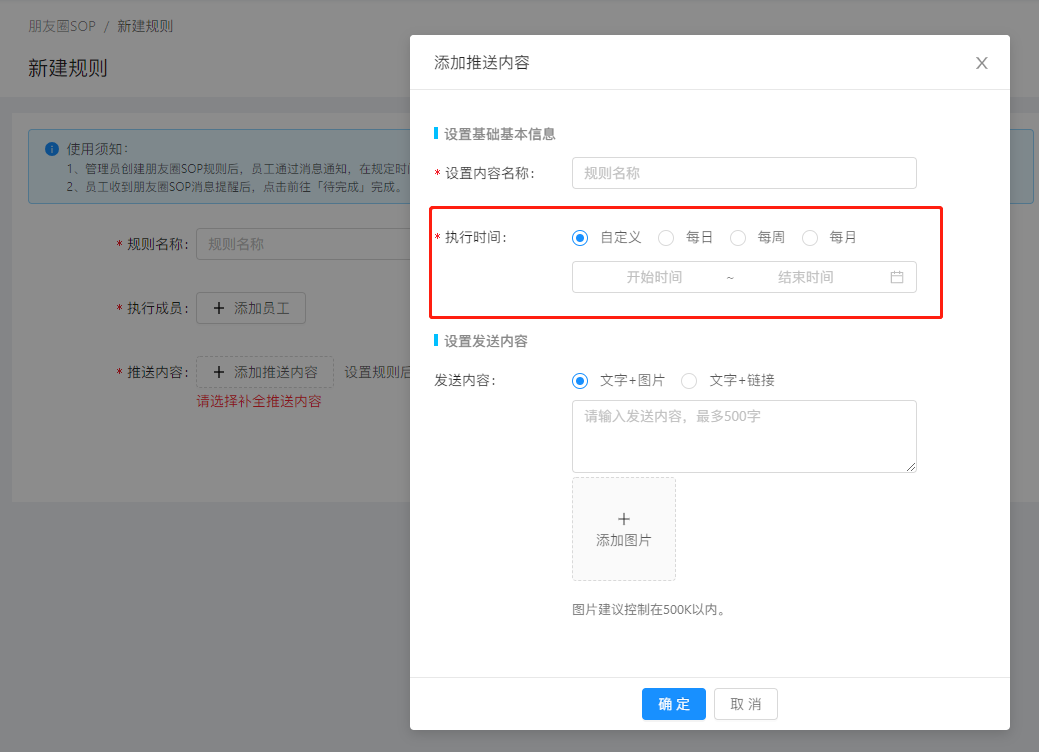
Task: Switch content type to 文字+链接
Action: pos(689,381)
